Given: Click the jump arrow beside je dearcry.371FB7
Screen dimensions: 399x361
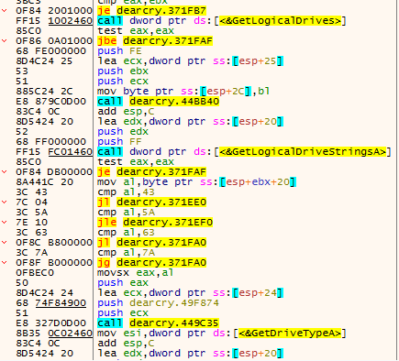Looking at the screenshot, I should point(4,11).
